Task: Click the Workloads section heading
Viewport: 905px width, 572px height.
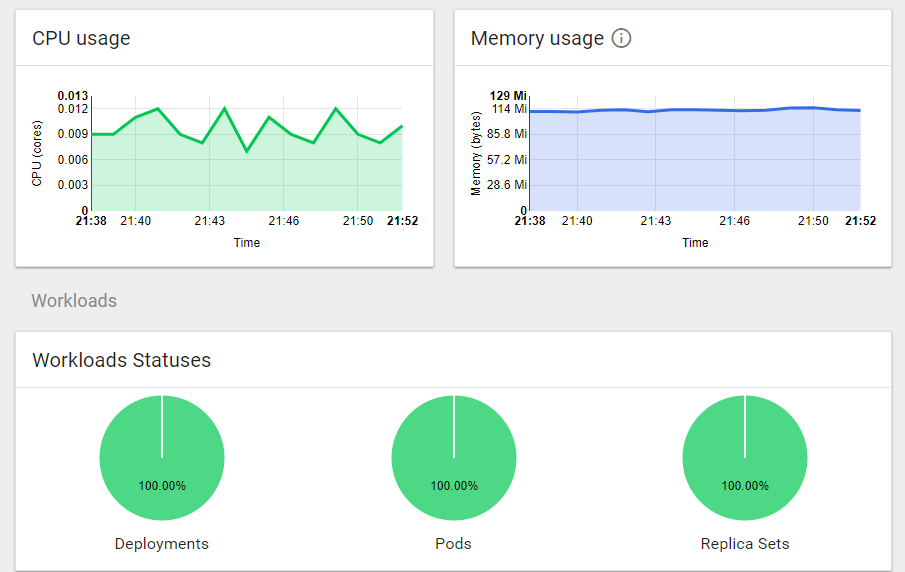Action: coord(74,301)
